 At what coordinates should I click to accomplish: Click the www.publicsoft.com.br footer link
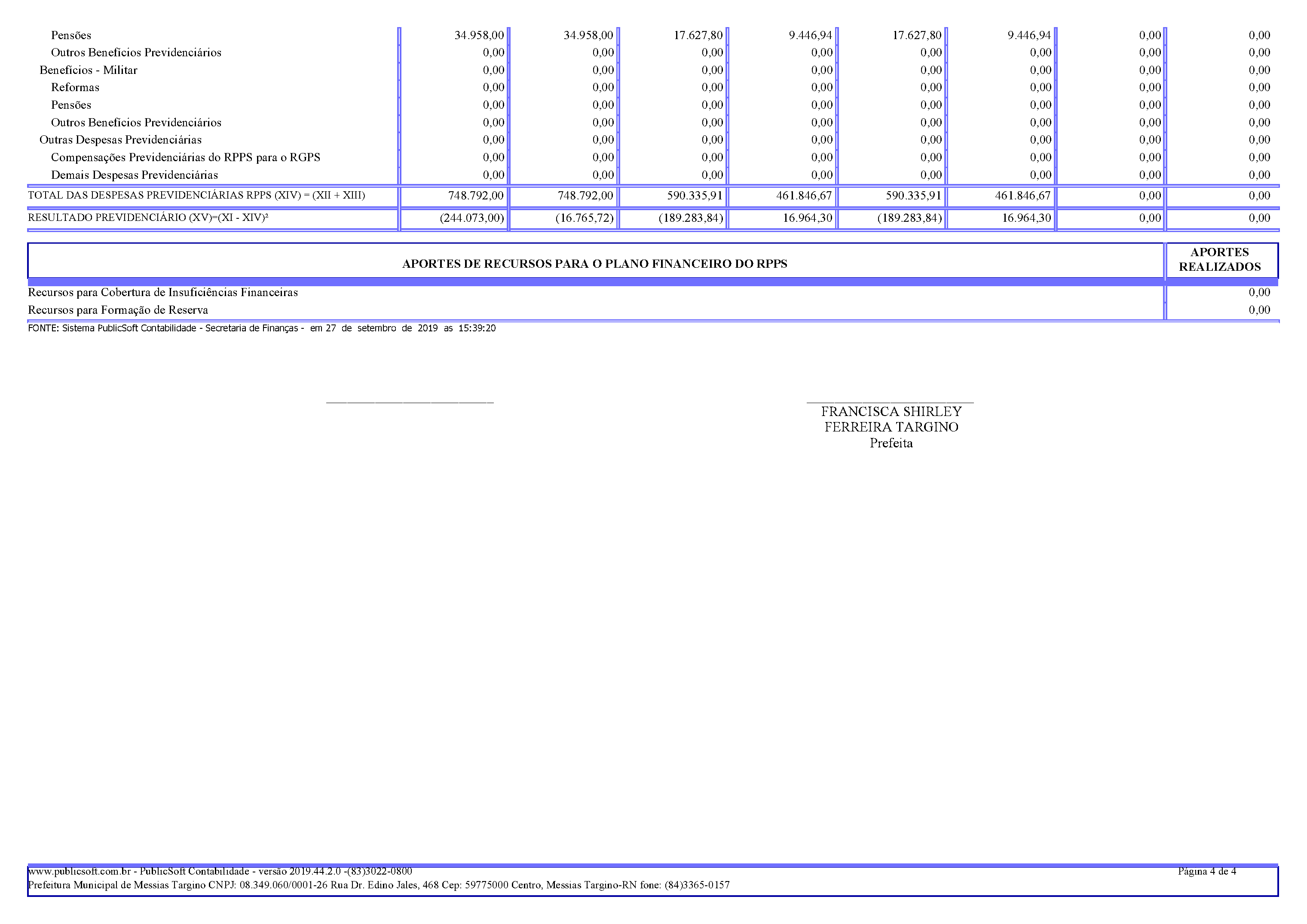coord(79,871)
